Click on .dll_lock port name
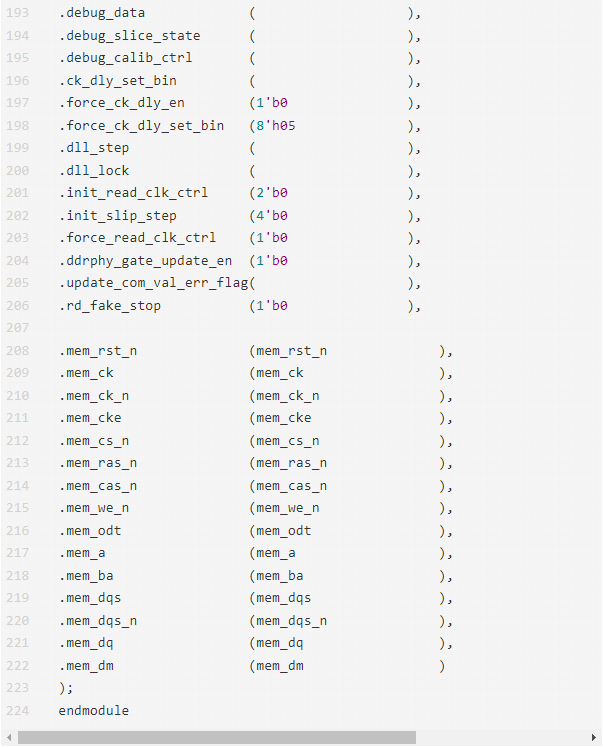The height and width of the screenshot is (748, 603). [94, 170]
